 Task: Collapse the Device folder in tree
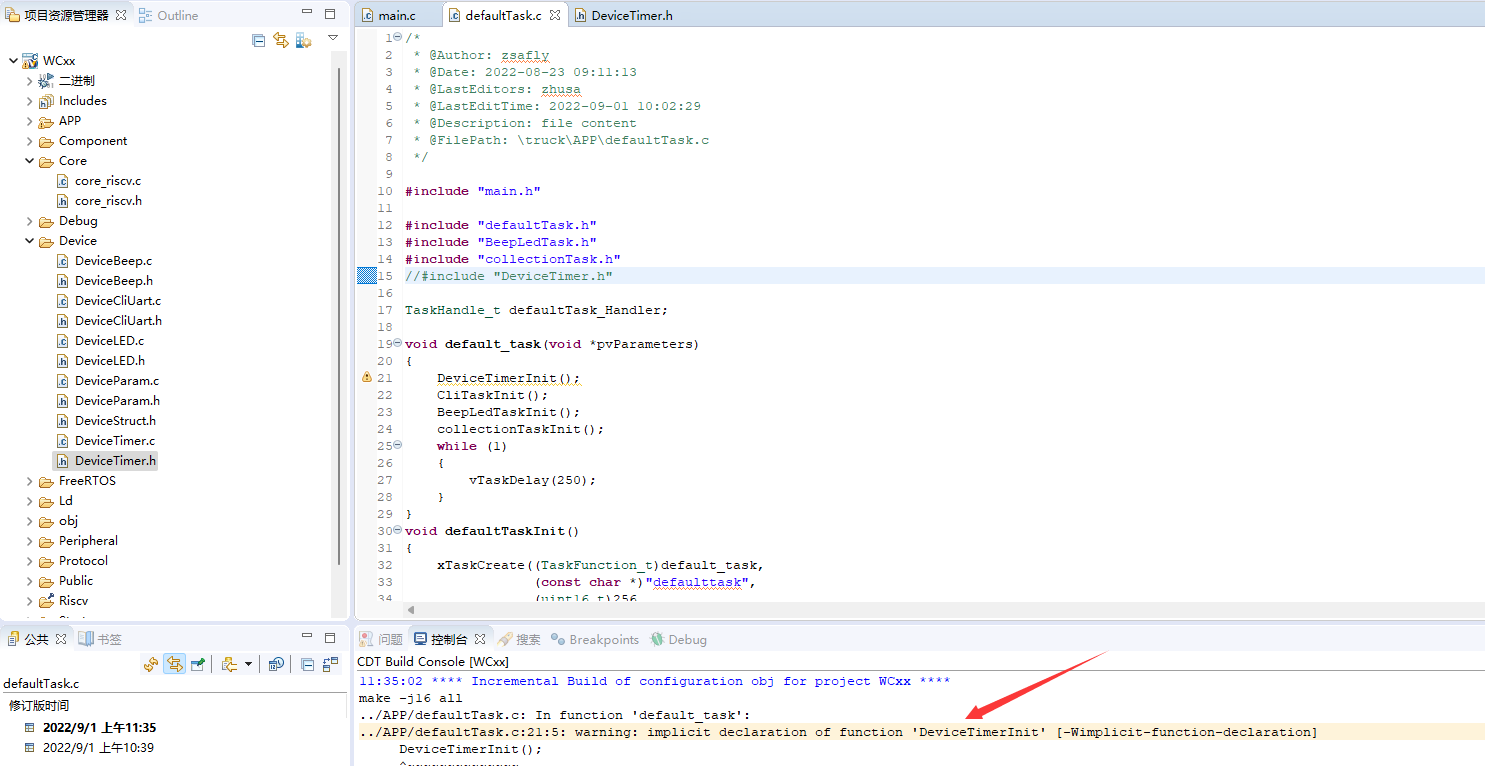point(30,241)
